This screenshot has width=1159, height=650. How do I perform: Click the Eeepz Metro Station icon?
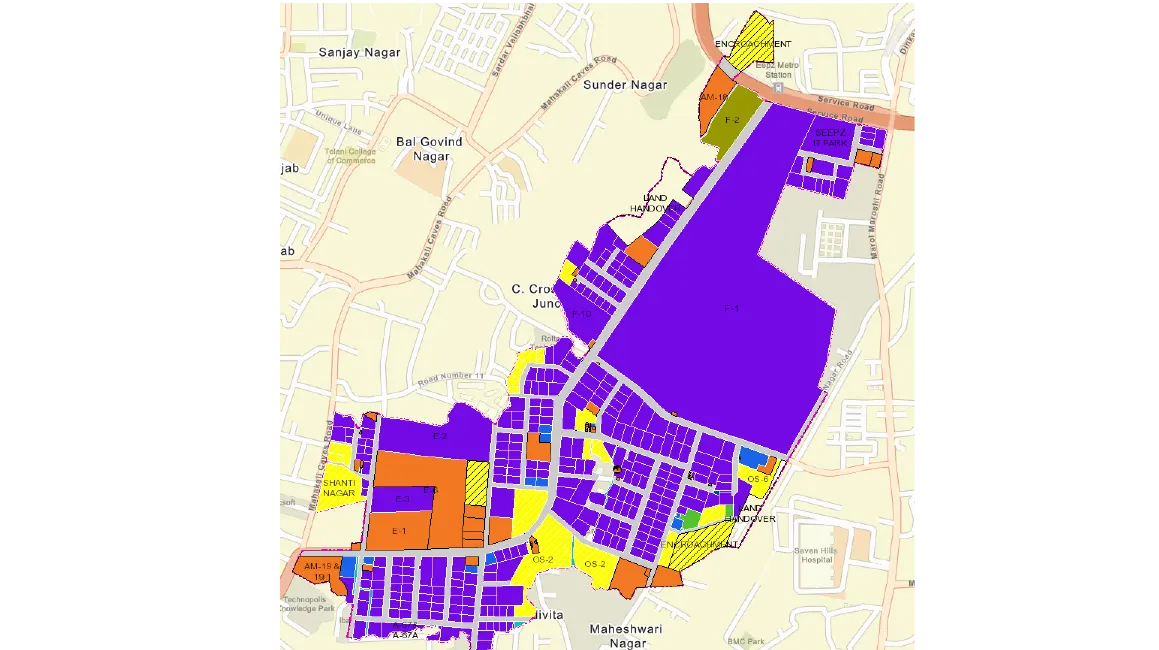coord(778,87)
